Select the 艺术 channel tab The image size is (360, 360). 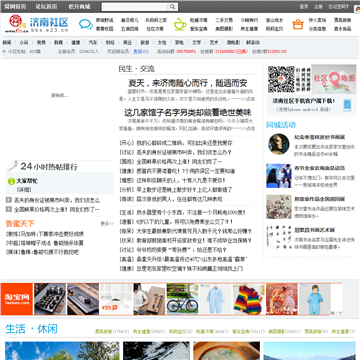coord(214,43)
